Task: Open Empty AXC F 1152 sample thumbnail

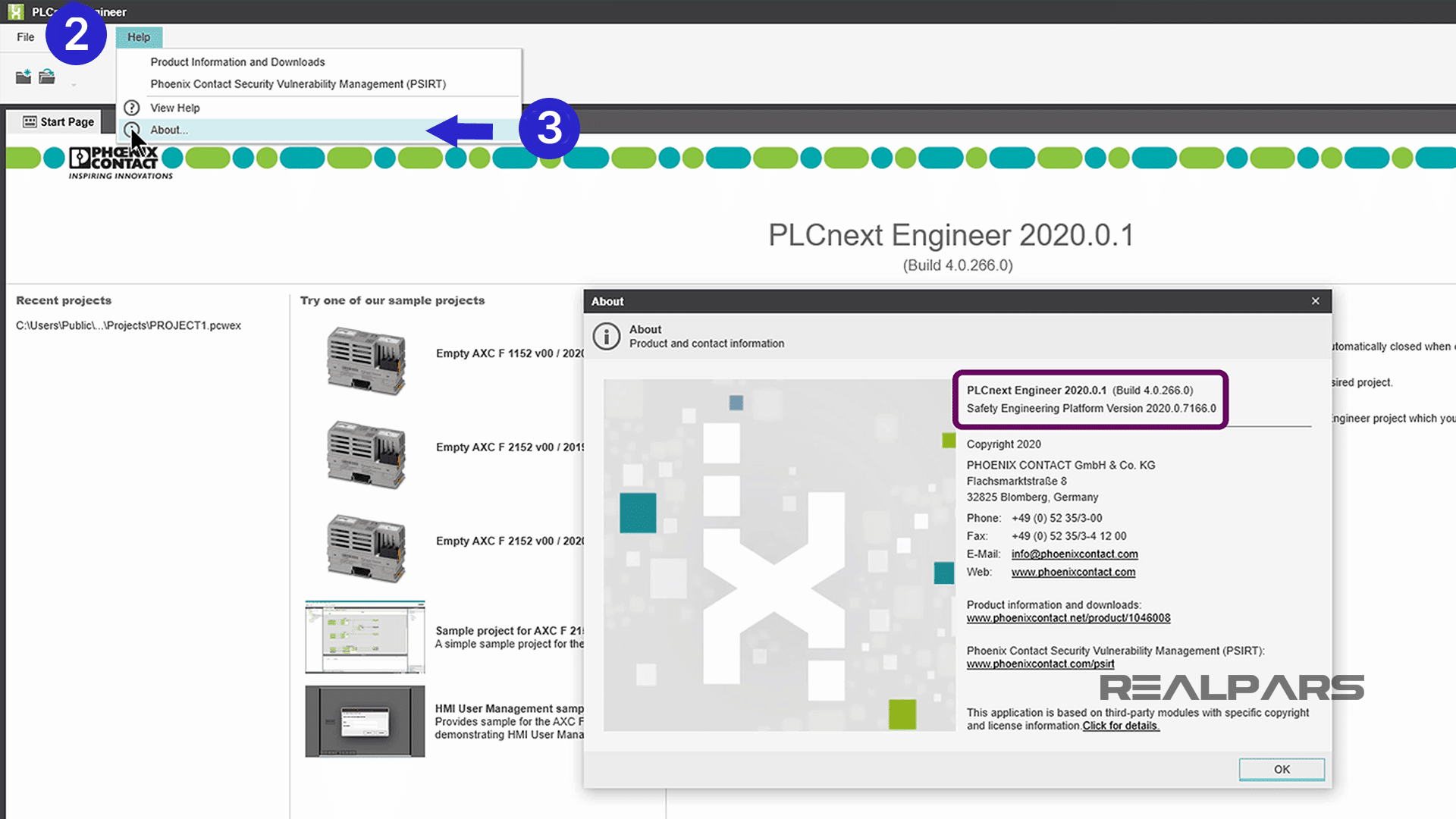Action: [x=366, y=361]
